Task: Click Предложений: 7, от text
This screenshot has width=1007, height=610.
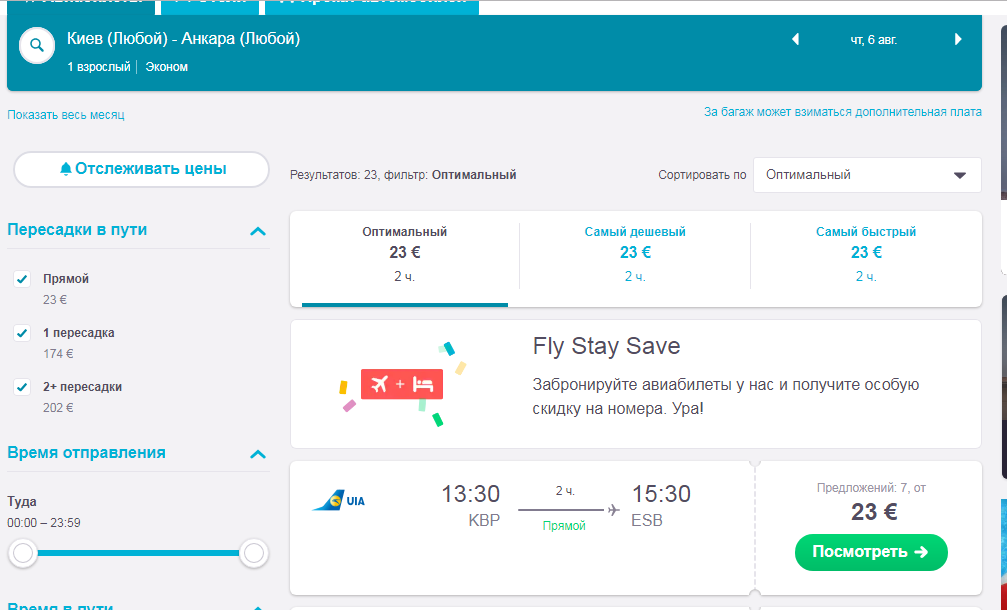Action: click(871, 488)
